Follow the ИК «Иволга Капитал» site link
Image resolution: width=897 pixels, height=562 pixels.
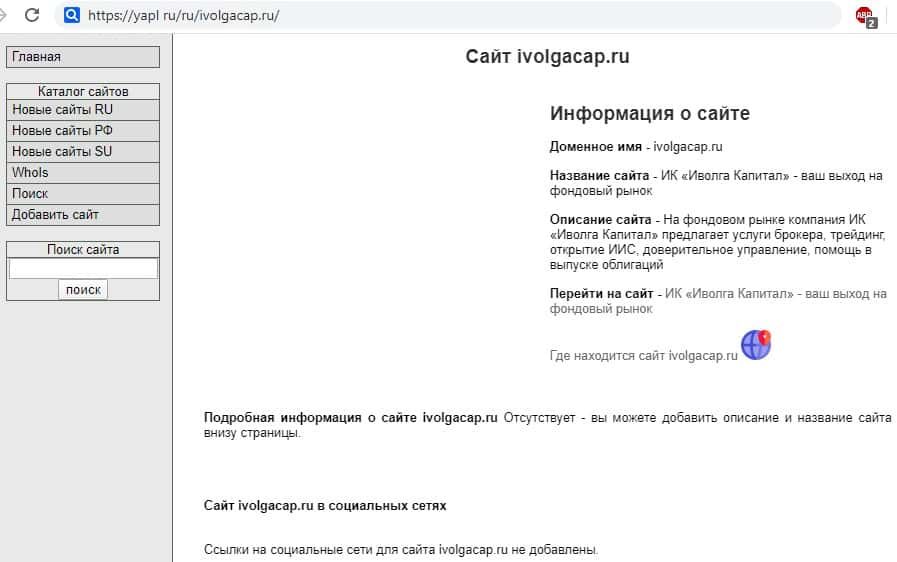coord(718,301)
